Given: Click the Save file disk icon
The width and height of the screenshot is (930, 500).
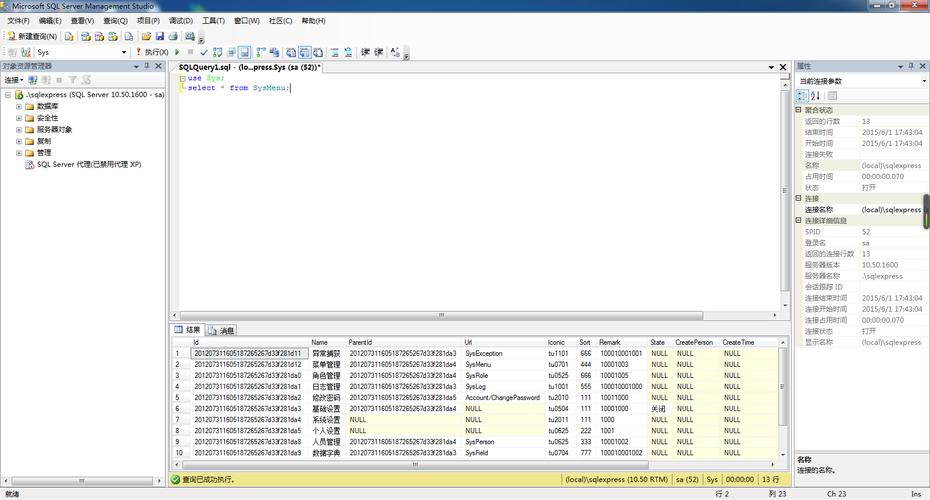Looking at the screenshot, I should pyautogui.click(x=160, y=36).
